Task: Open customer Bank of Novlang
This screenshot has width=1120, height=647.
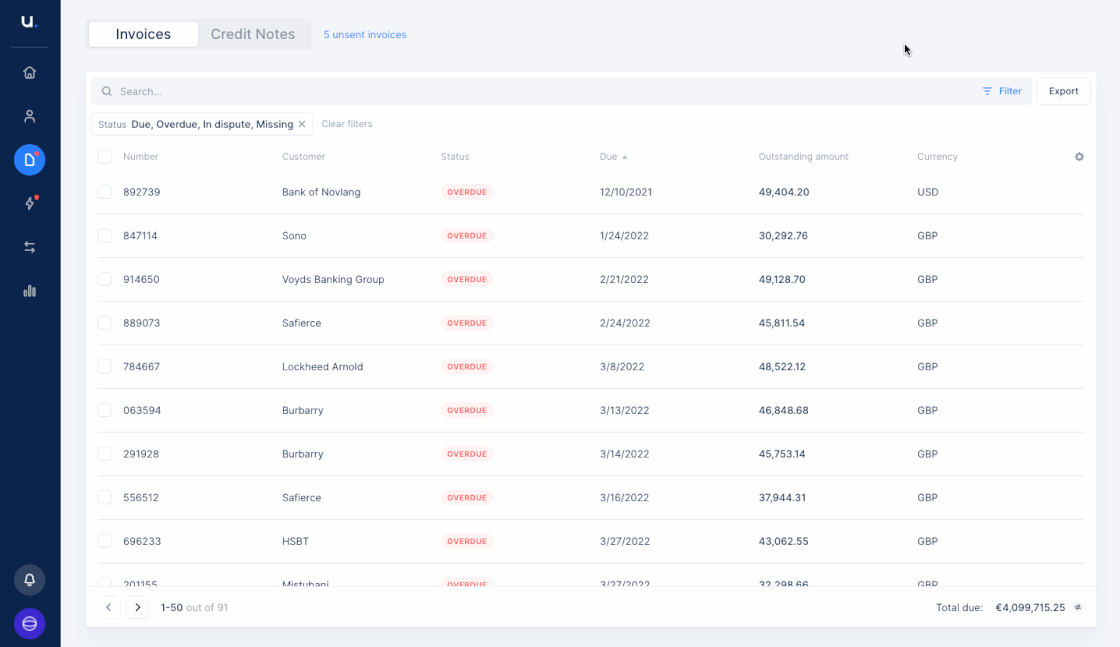Action: click(x=321, y=192)
